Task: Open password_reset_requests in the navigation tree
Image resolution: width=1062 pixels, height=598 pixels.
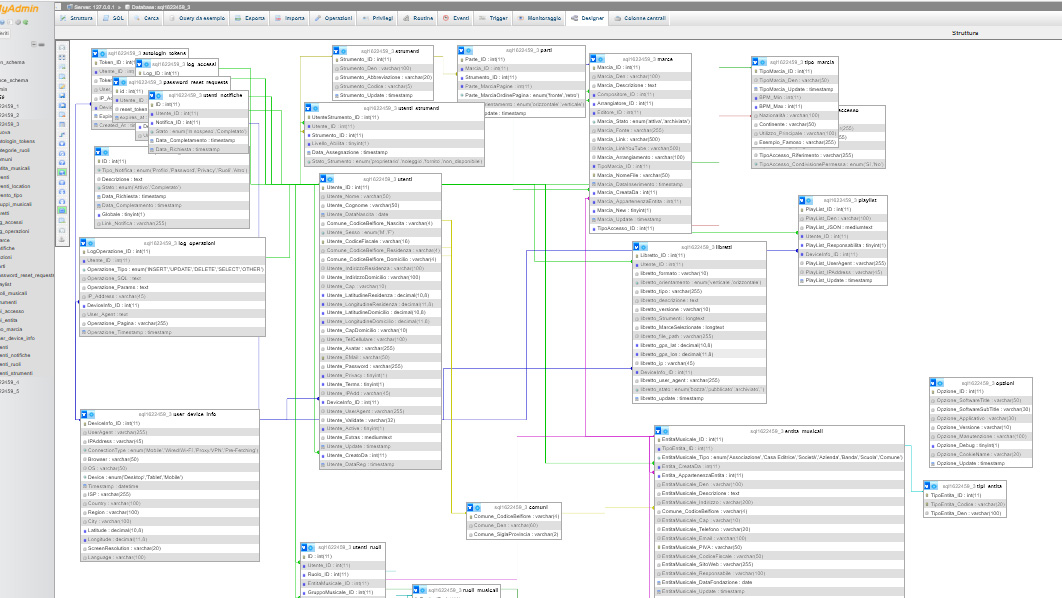Action: [x=27, y=276]
